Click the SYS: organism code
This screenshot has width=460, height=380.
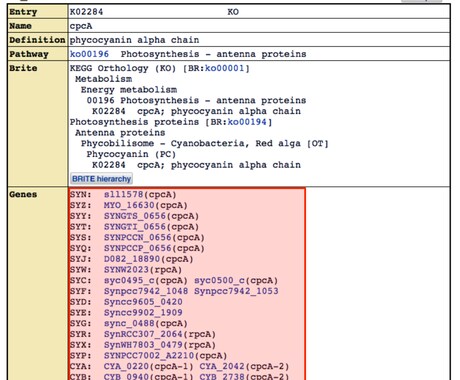pos(80,237)
